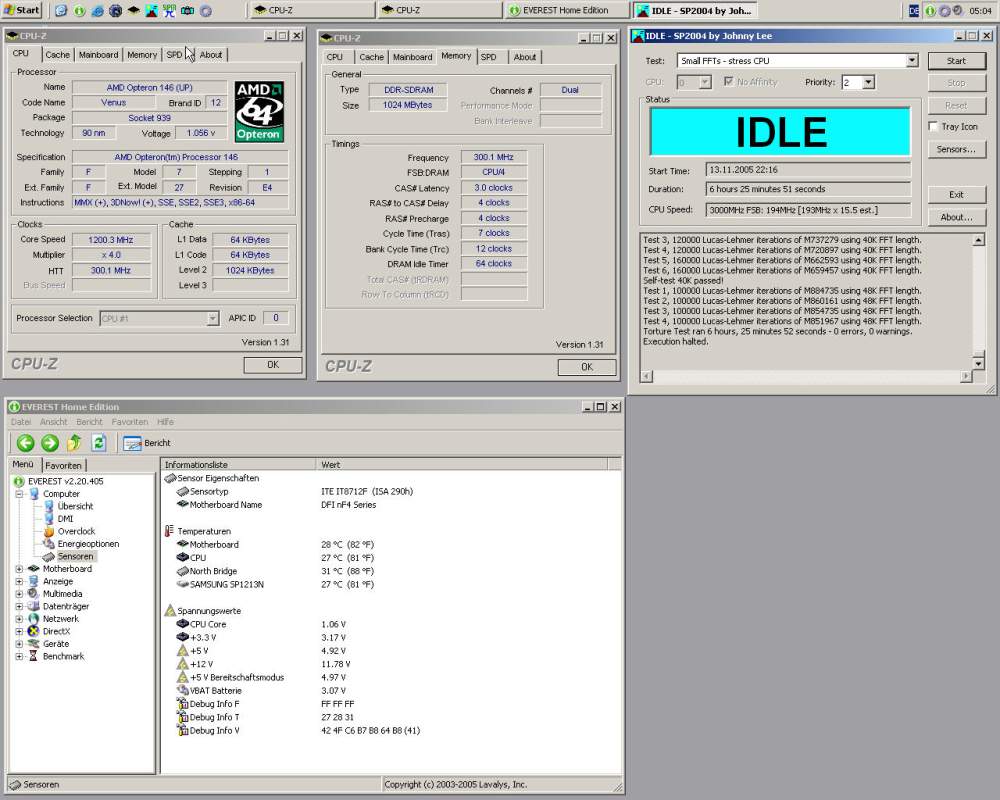Switch to the Menü tab in EVEREST

tap(23, 464)
